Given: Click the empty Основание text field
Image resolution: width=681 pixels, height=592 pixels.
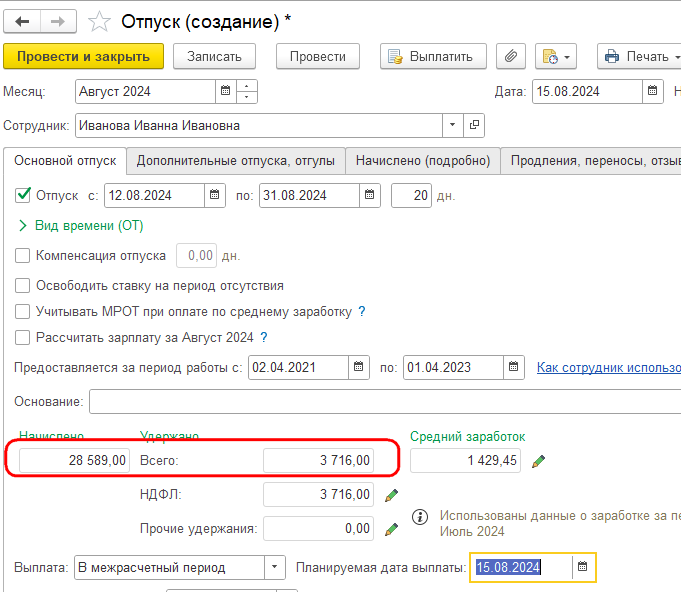Looking at the screenshot, I should tap(385, 401).
